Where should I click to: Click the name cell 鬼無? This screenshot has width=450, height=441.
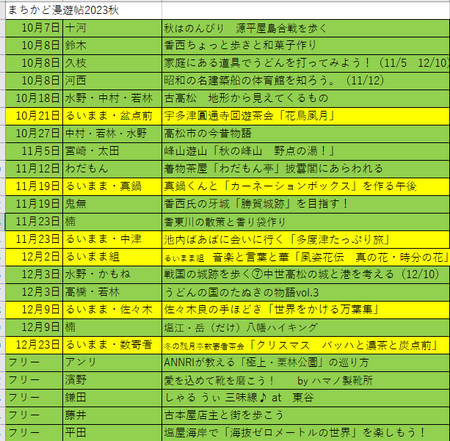pyautogui.click(x=112, y=204)
